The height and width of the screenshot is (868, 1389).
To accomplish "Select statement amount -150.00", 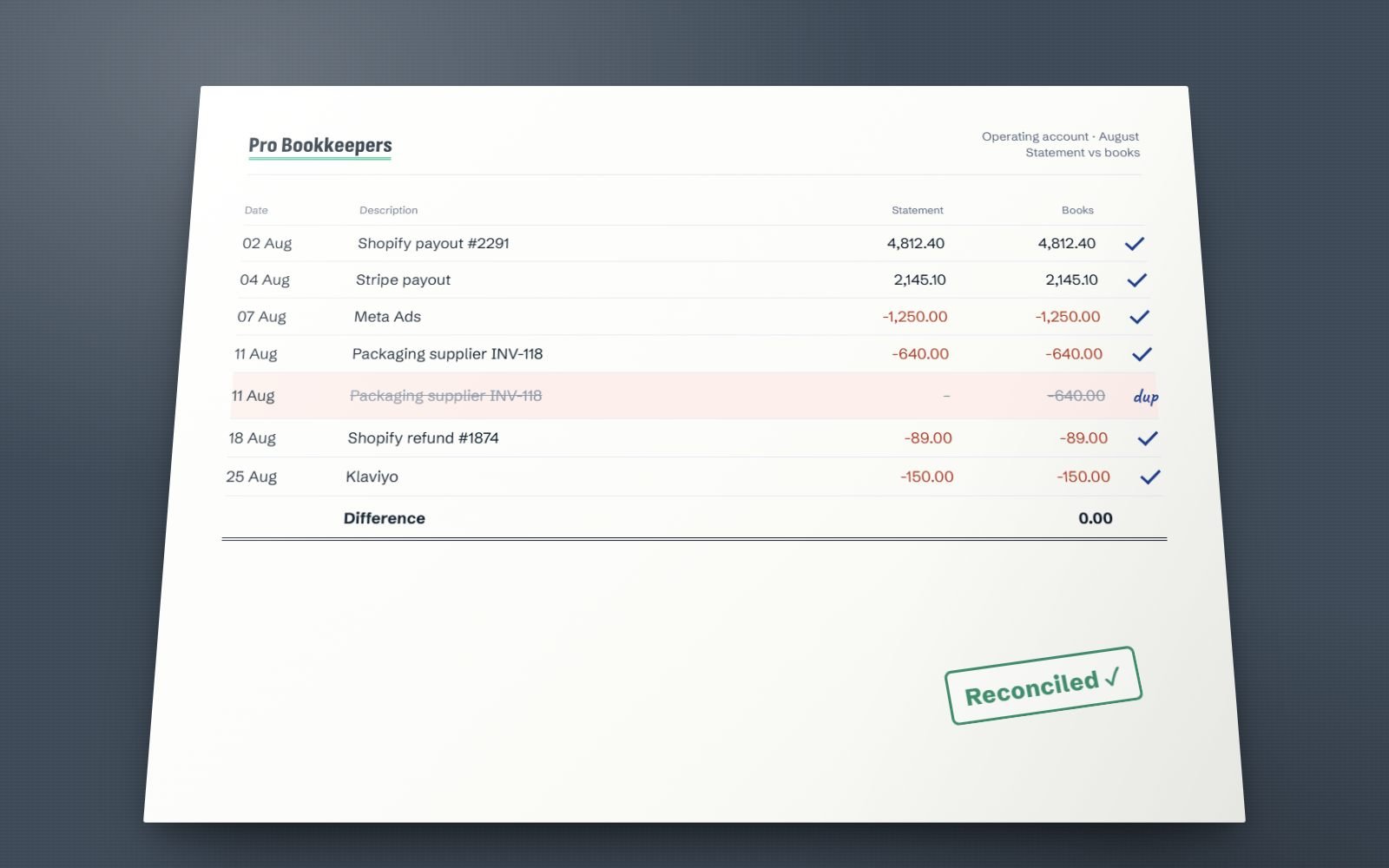I will coord(927,477).
